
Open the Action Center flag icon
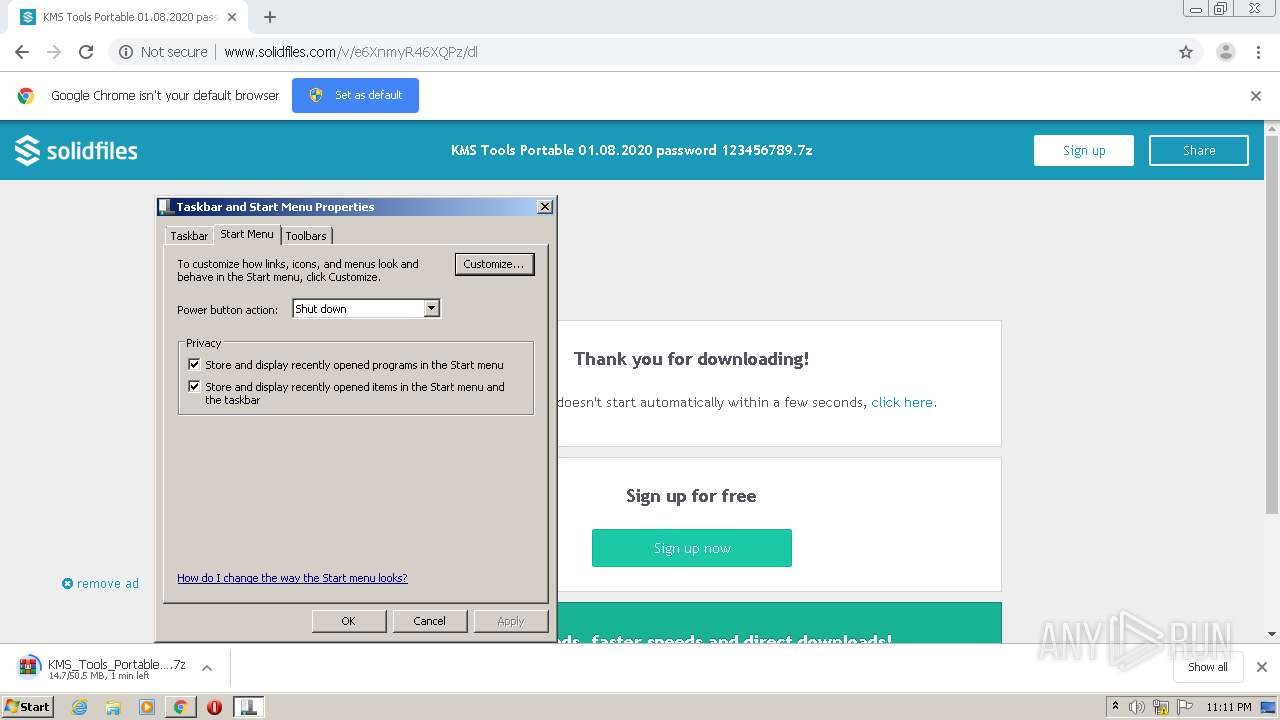[1185, 707]
